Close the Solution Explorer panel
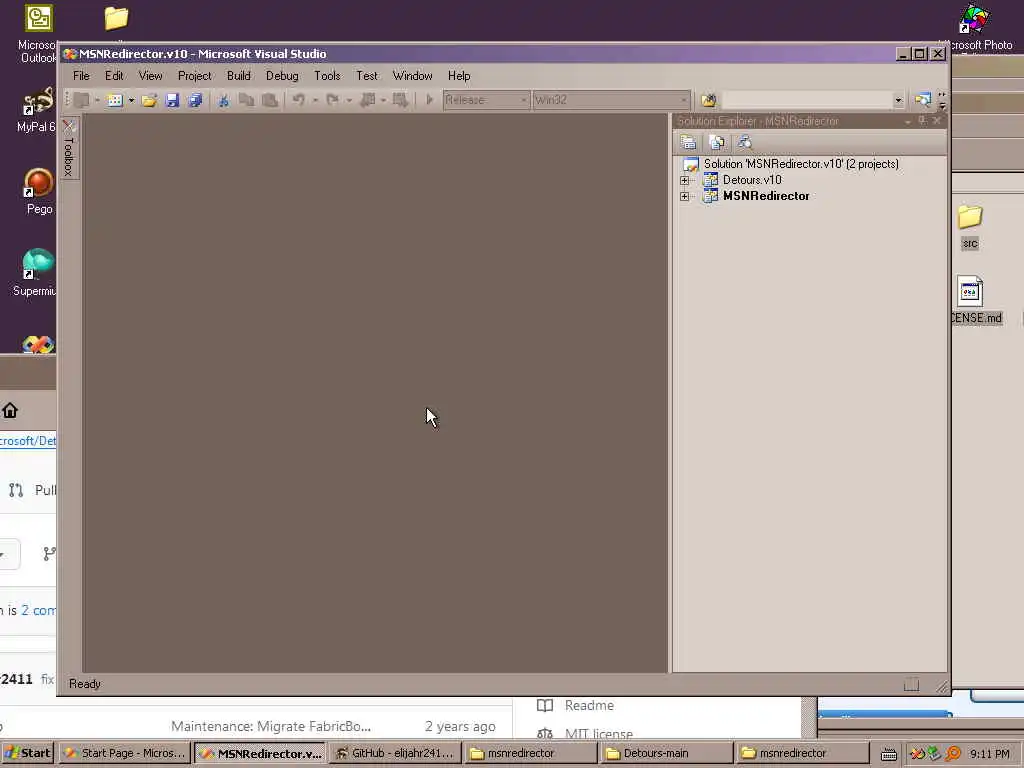1024x768 pixels. coord(936,121)
